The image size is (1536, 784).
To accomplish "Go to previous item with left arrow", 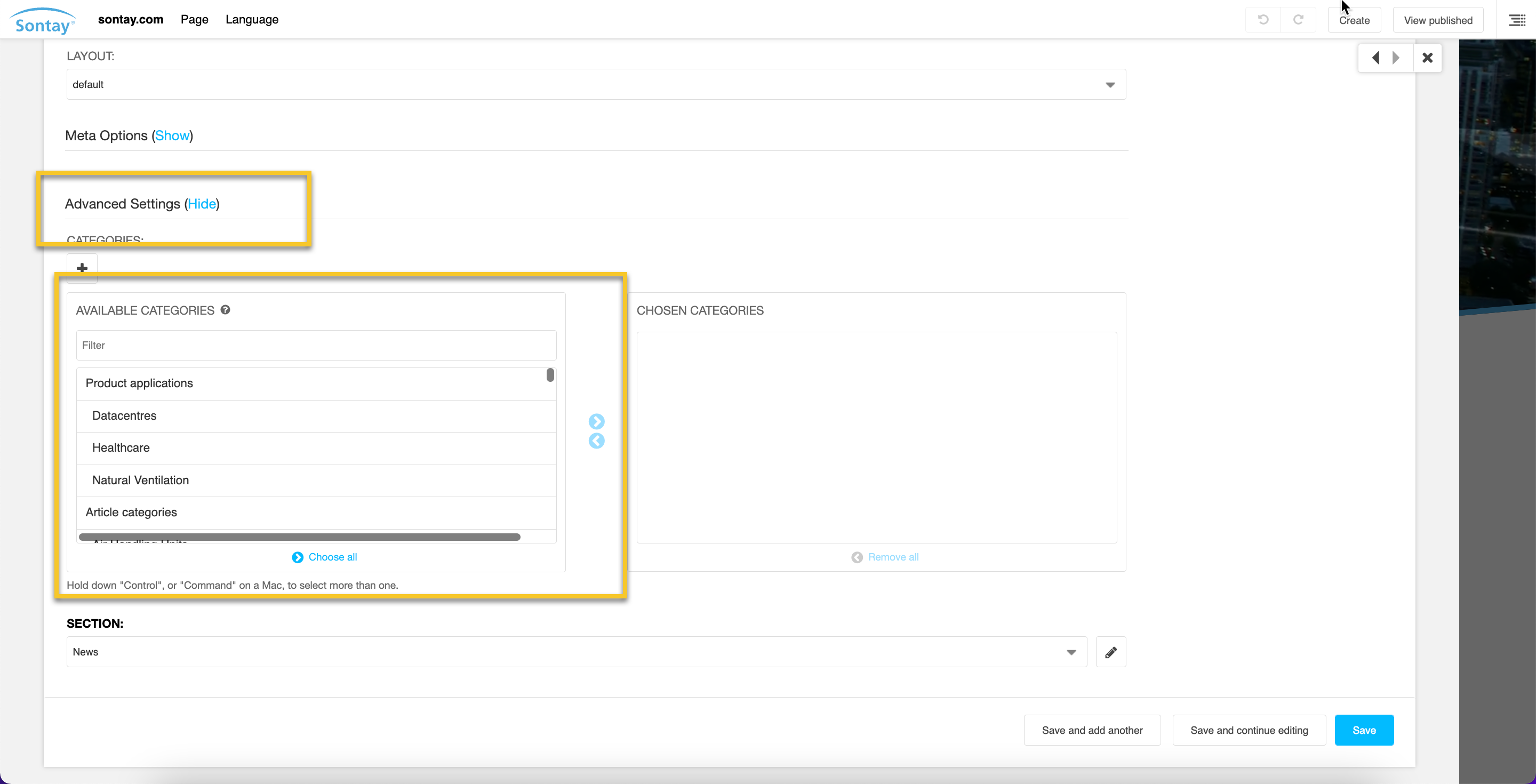I will [x=1375, y=58].
